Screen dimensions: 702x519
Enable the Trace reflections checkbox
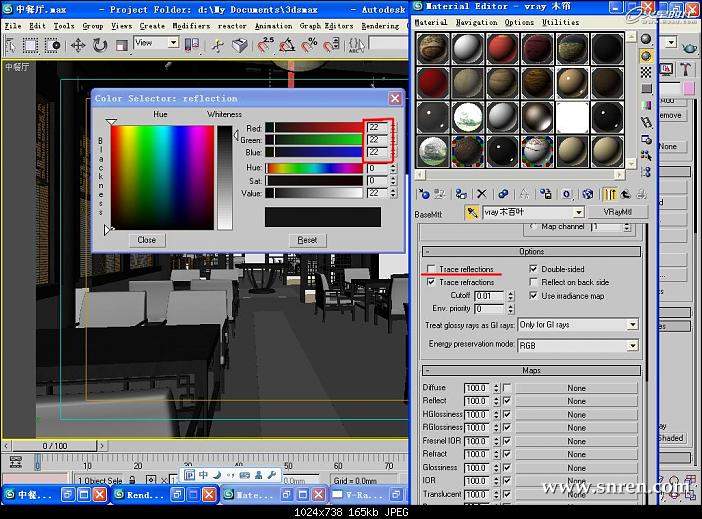(x=431, y=270)
